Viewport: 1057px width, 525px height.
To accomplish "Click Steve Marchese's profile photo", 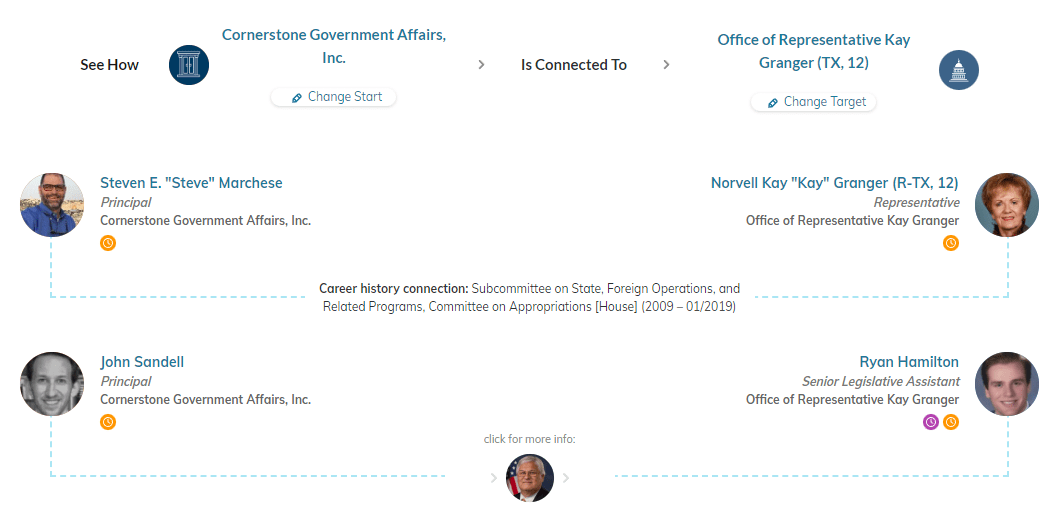I will [52, 205].
